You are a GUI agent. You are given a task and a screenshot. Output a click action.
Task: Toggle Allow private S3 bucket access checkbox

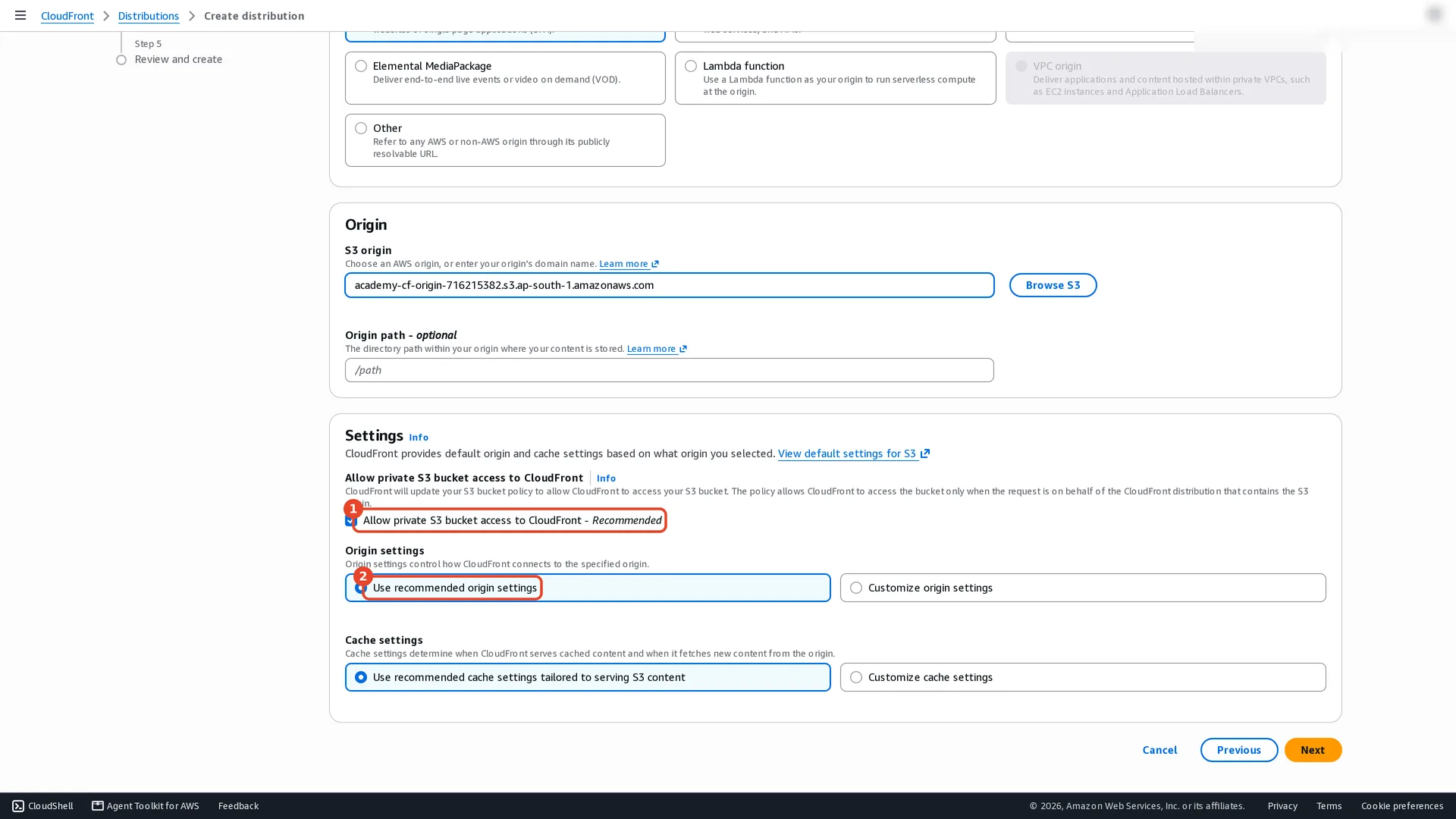pos(350,520)
